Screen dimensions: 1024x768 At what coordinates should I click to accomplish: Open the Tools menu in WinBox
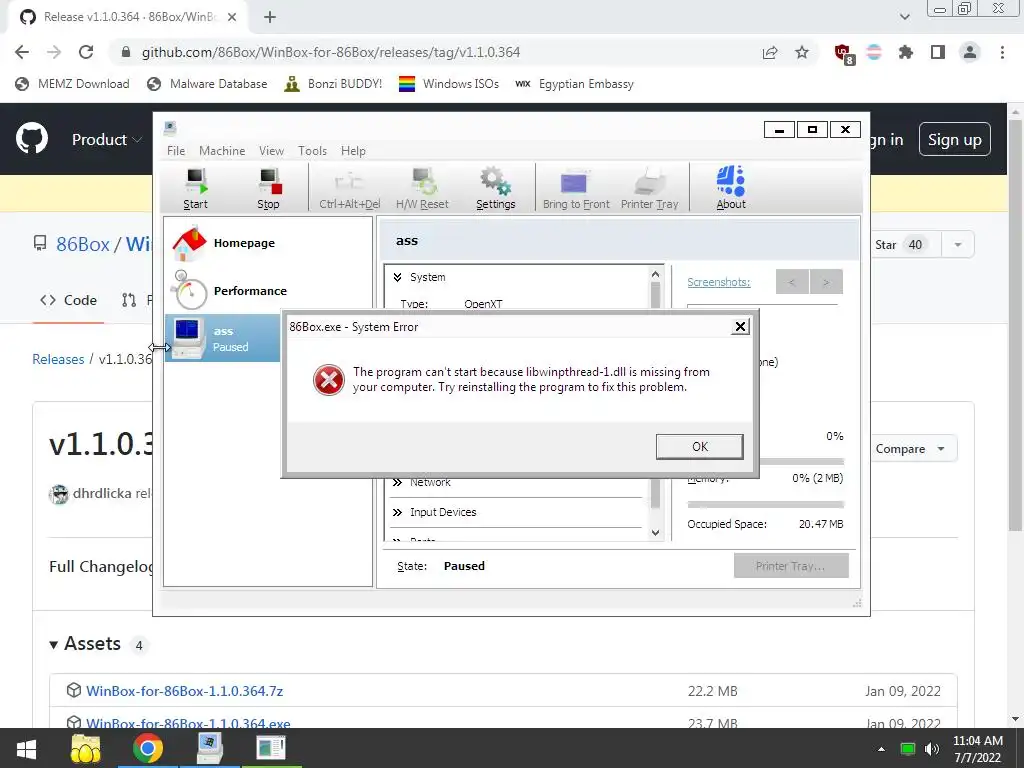[312, 151]
